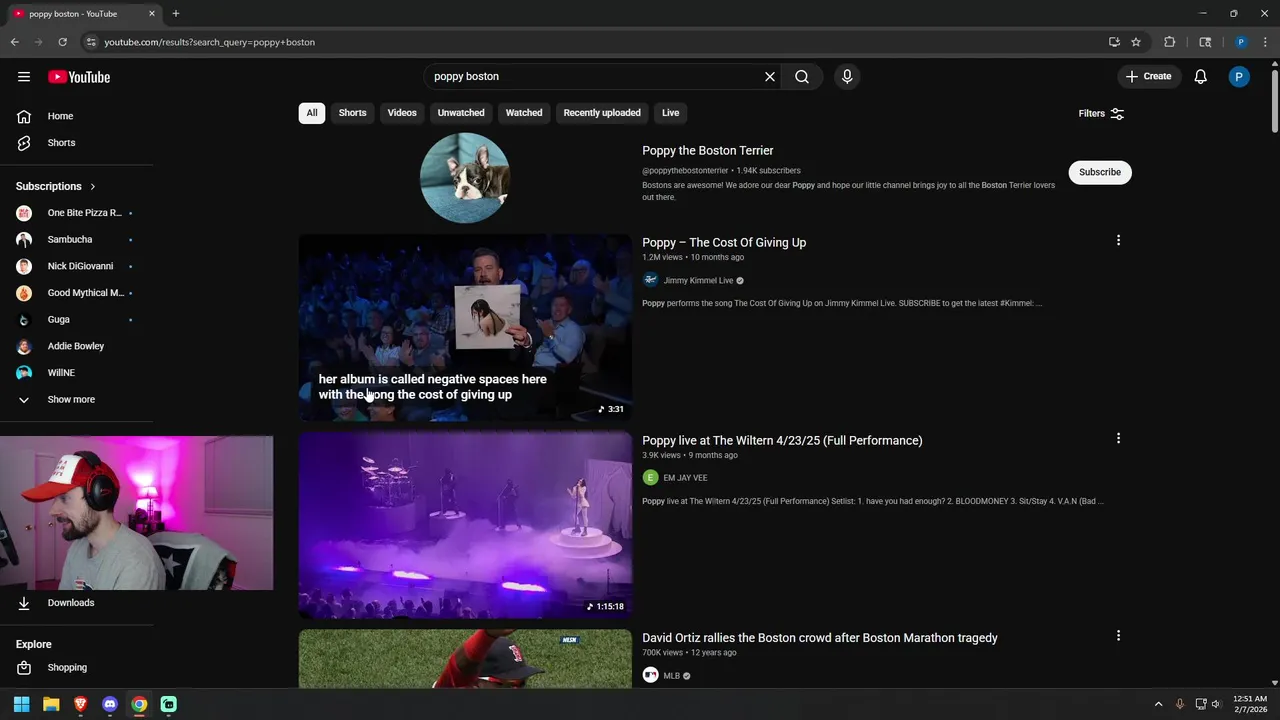Screen dimensions: 1280x720
Task: Open Poppy the Boston Terrier channel title
Action: pyautogui.click(x=708, y=151)
